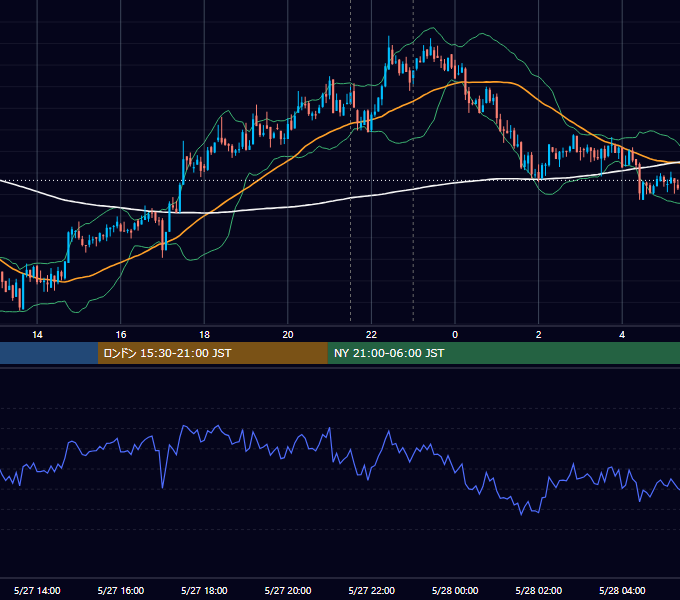Select the NY 21:00-06:00 JST session bar
The width and height of the screenshot is (680, 600).
[x=503, y=353]
